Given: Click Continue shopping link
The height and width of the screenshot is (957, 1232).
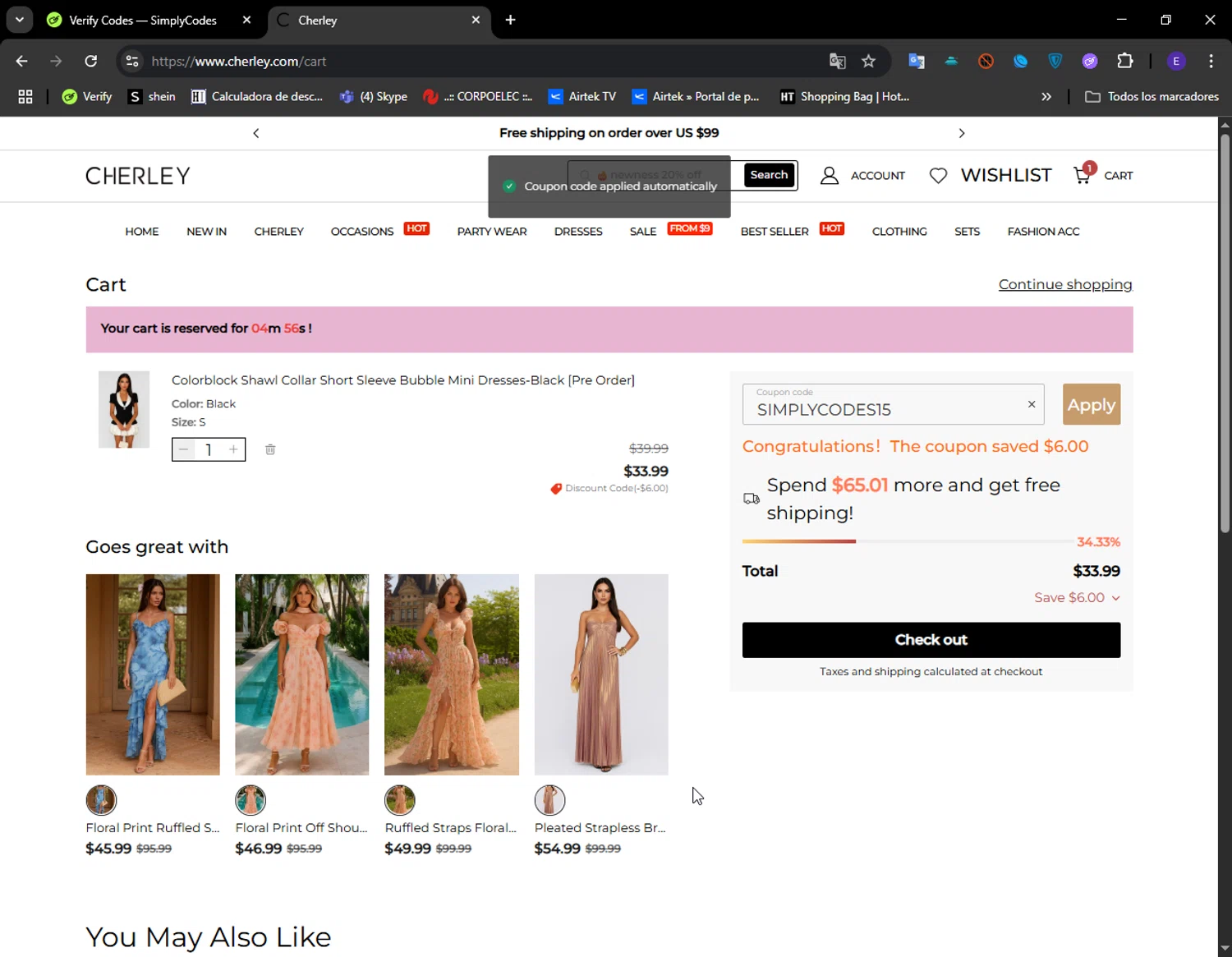Looking at the screenshot, I should (1065, 284).
